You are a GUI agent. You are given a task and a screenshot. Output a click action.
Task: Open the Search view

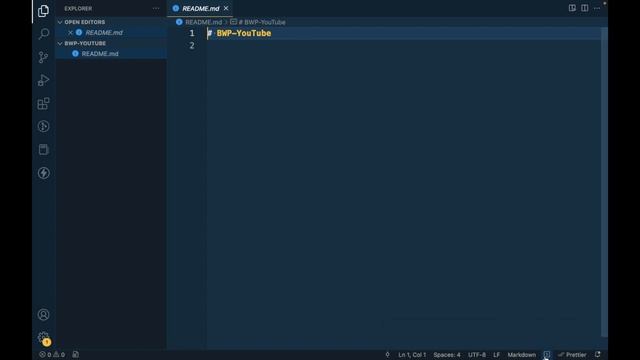point(43,34)
